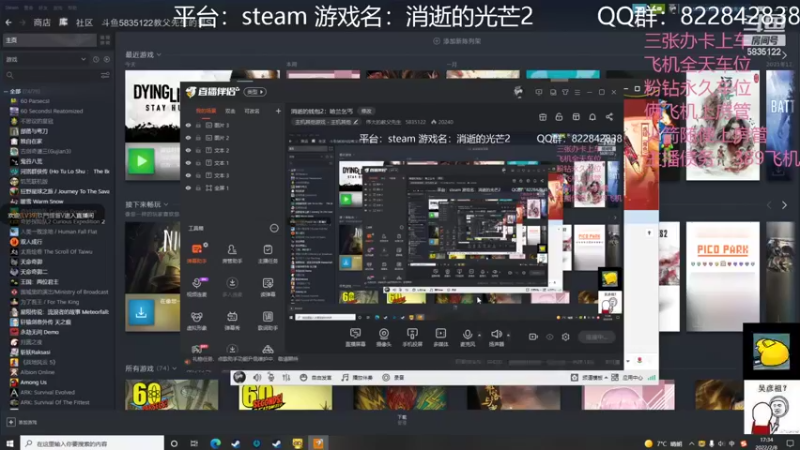Toggle the preview eye icon next to settings gear

[549, 337]
